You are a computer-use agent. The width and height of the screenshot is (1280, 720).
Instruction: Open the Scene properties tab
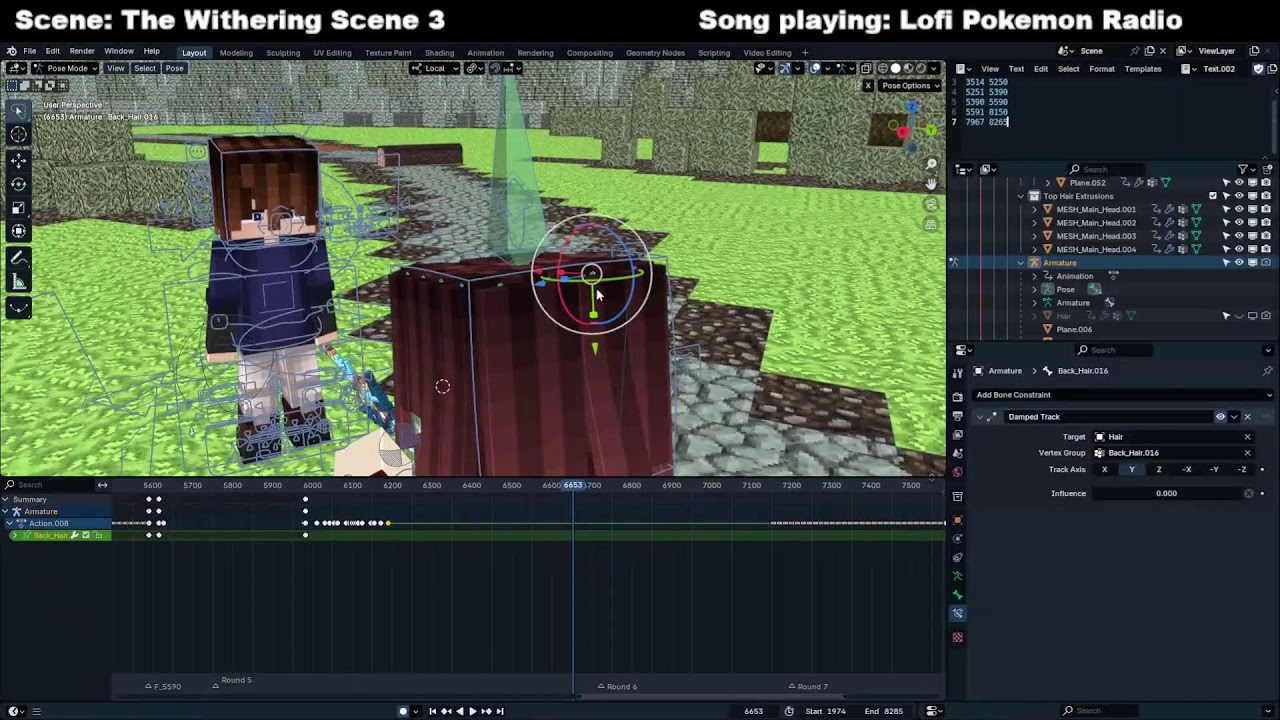tap(957, 453)
